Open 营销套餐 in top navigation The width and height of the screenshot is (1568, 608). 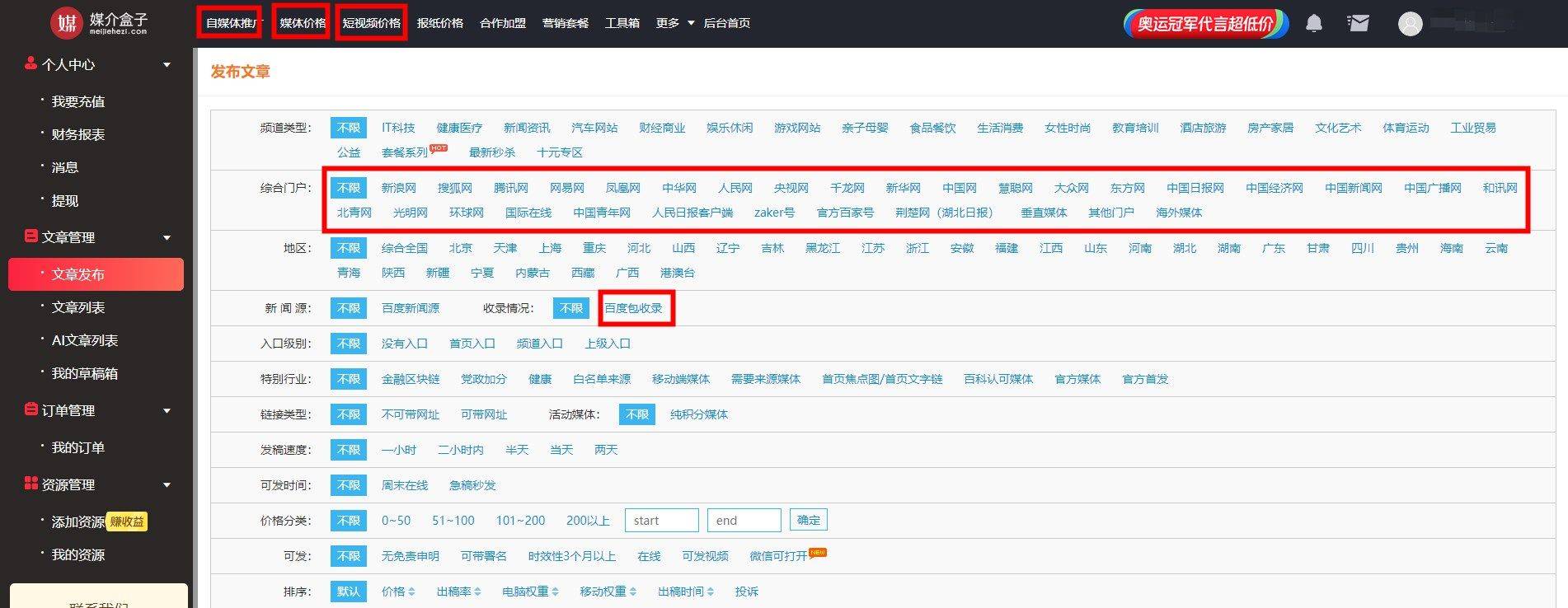point(566,23)
